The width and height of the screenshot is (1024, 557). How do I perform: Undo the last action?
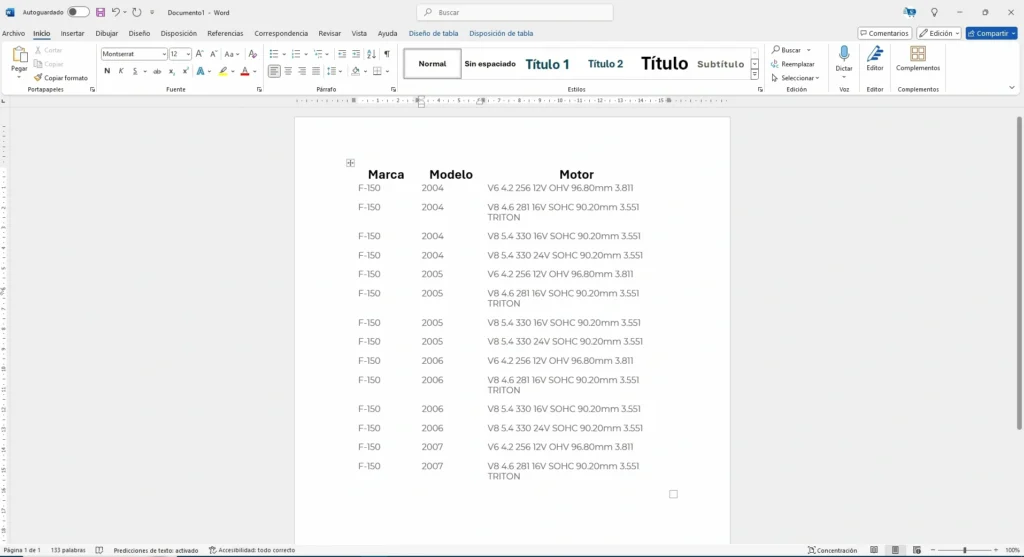(116, 12)
